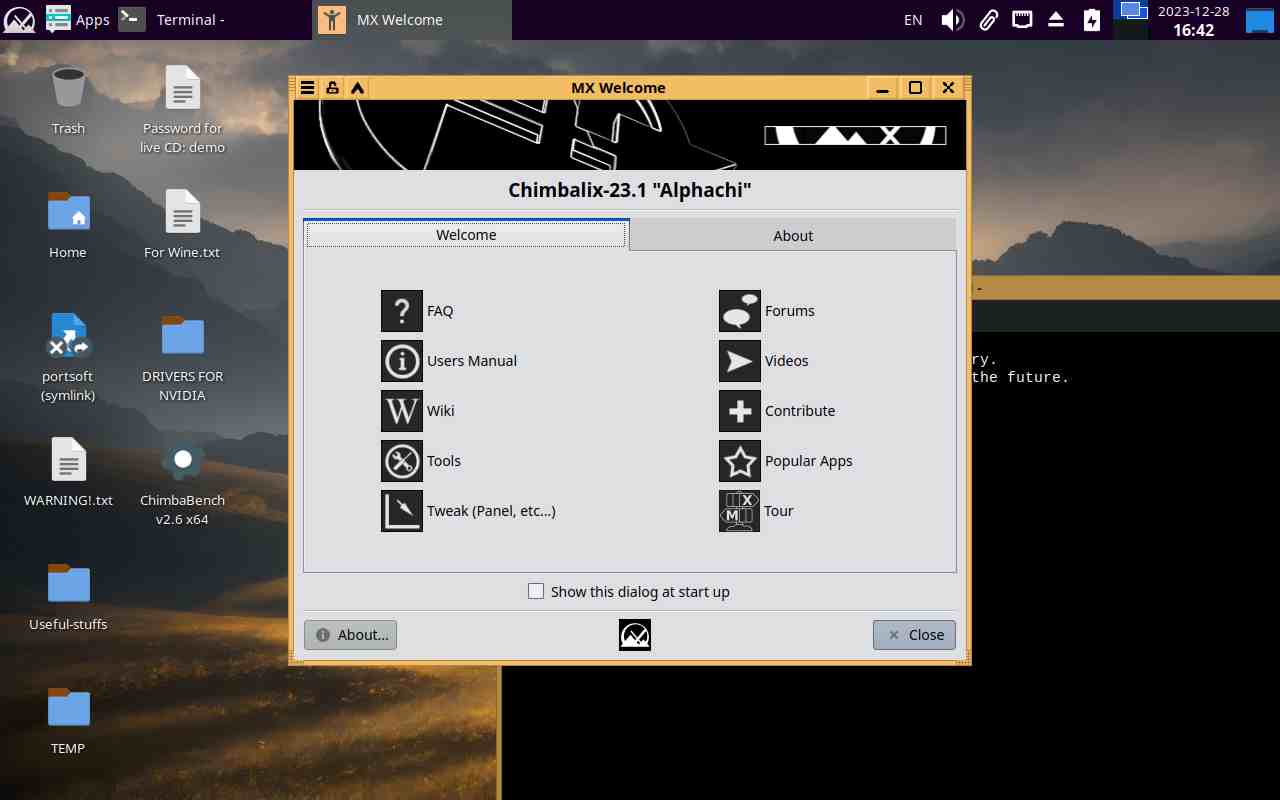Screen dimensions: 1280x800
Task: Open the Home folder on desktop
Action: pos(68,212)
